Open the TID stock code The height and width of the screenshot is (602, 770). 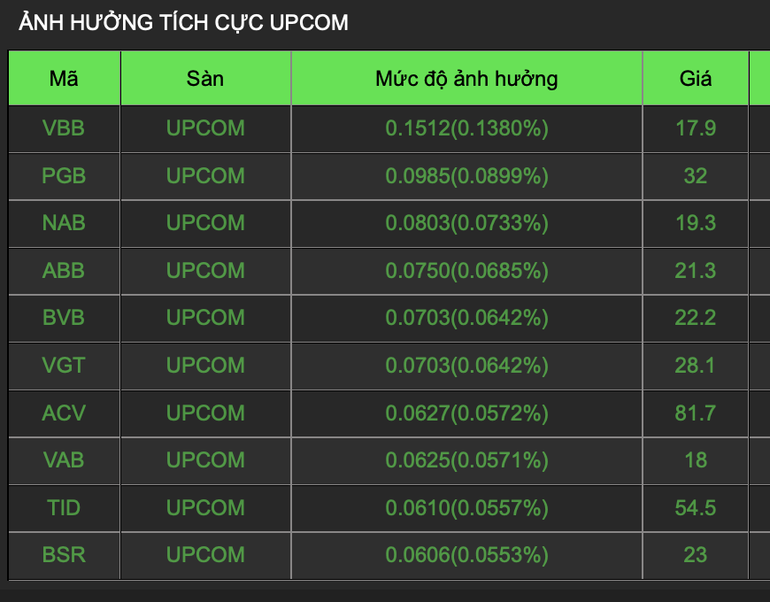tap(64, 508)
